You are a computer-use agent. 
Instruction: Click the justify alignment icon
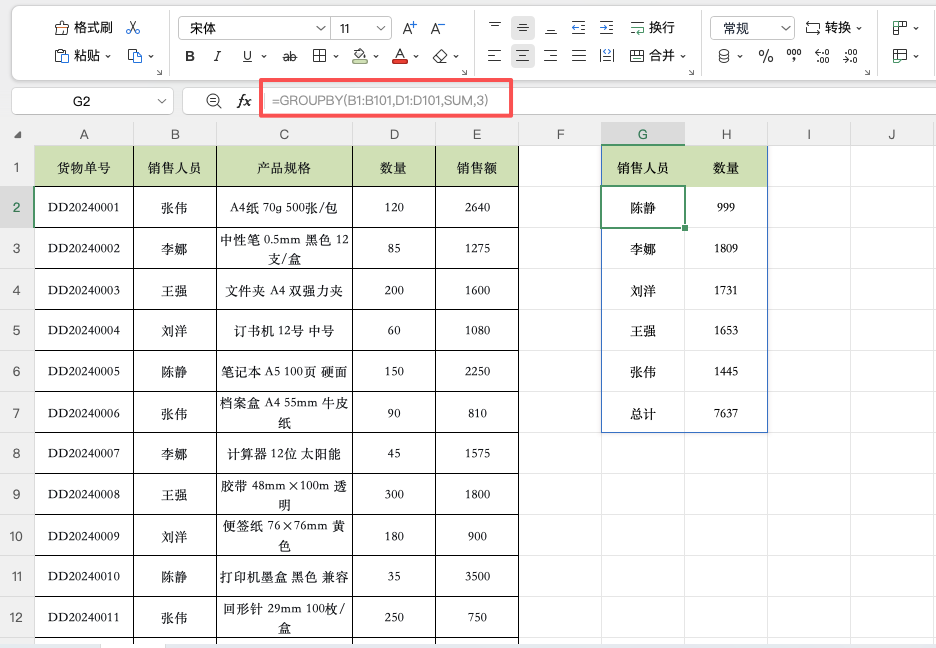(578, 56)
